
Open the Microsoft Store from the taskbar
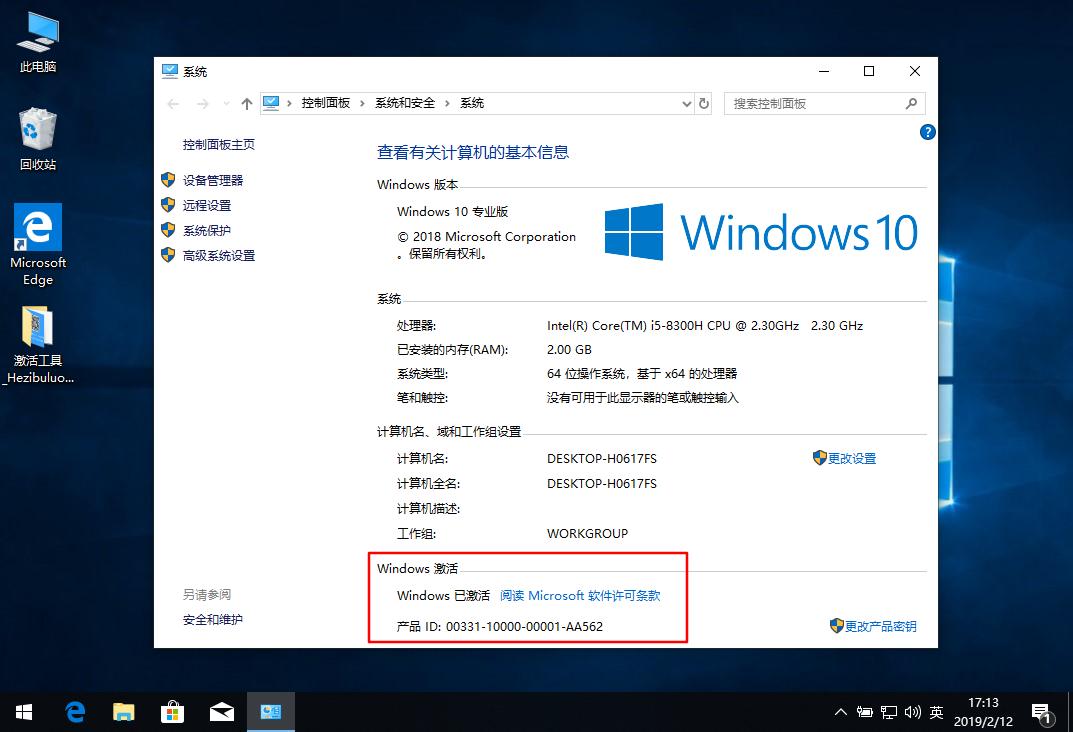(x=173, y=711)
